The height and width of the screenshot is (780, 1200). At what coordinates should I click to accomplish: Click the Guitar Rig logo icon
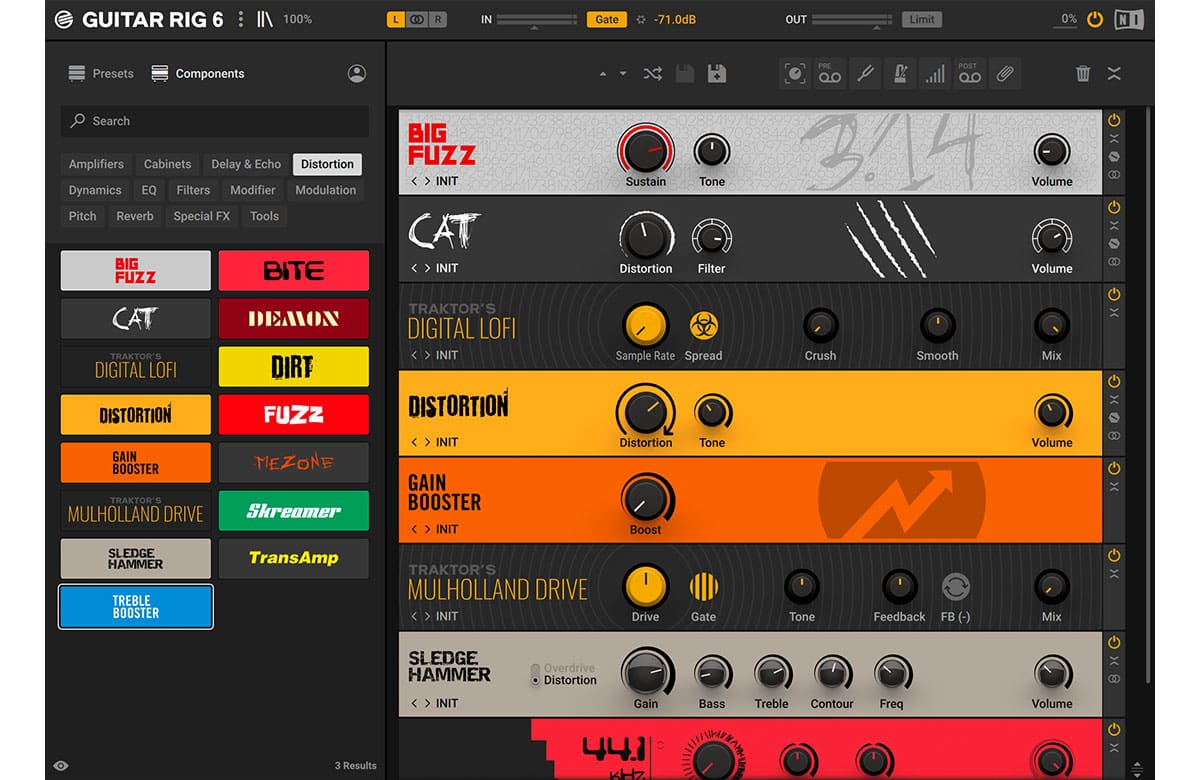[64, 19]
